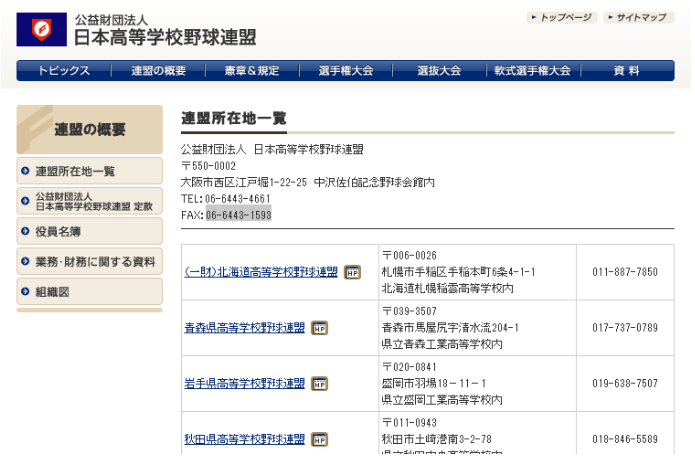Click address 秋田市土崎港南3-2-78
The width and height of the screenshot is (695, 468).
pyautogui.click(x=437, y=440)
